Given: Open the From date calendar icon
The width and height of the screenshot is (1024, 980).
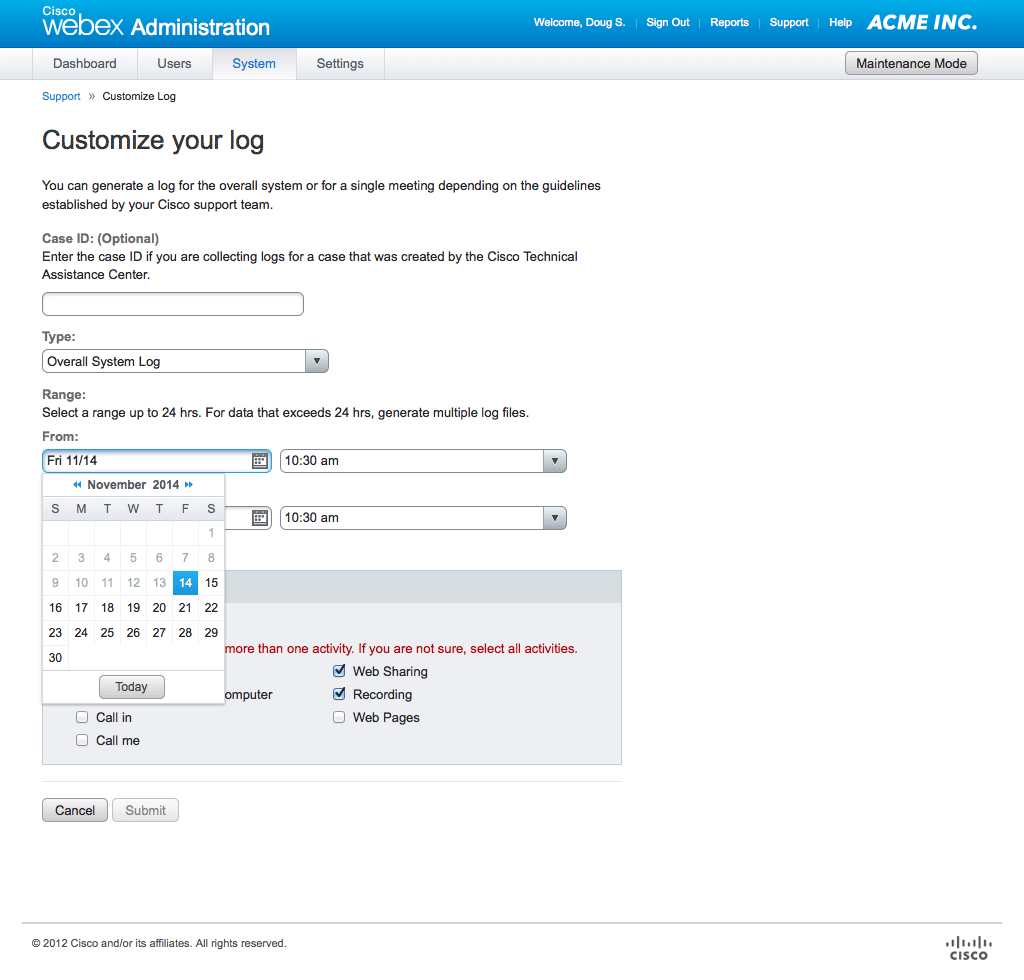Looking at the screenshot, I should point(260,461).
